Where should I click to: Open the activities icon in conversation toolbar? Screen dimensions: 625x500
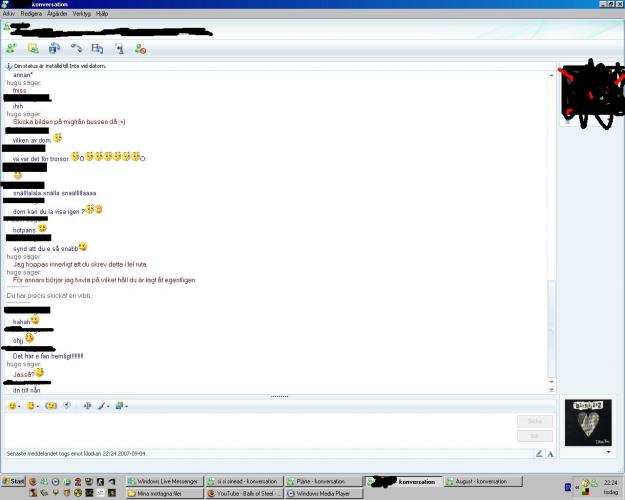point(97,49)
